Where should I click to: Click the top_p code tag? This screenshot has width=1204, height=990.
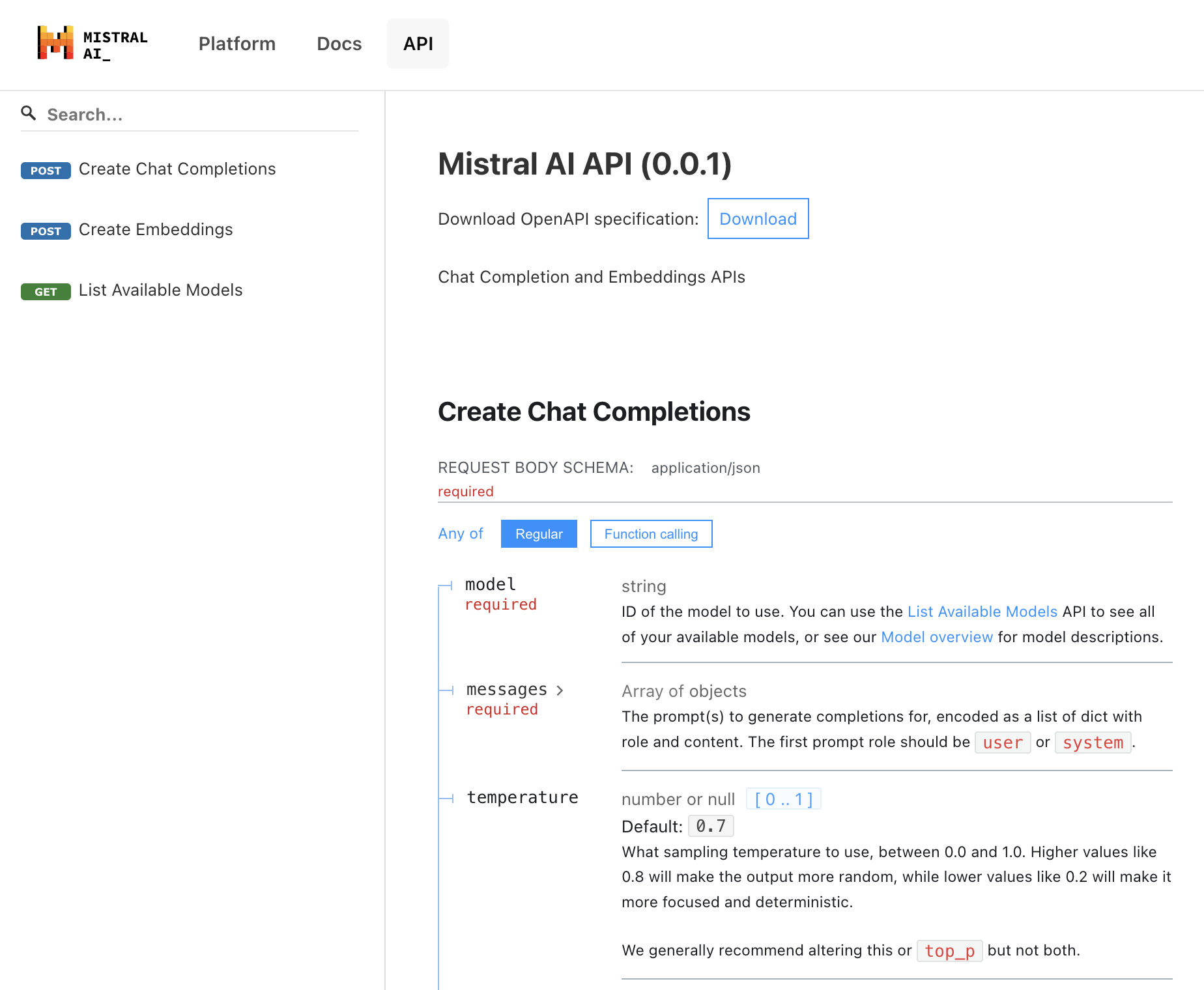point(949,951)
